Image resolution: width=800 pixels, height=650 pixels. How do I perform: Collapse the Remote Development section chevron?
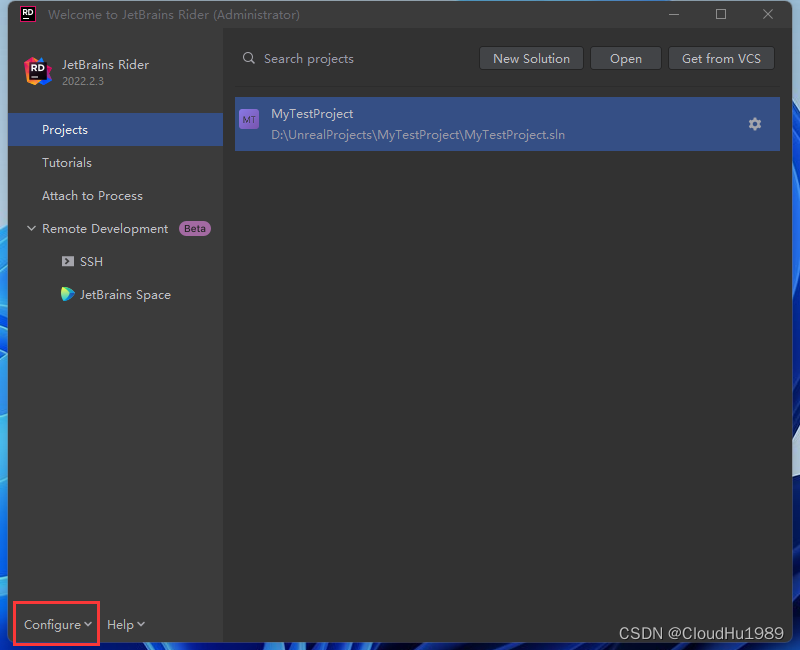31,229
